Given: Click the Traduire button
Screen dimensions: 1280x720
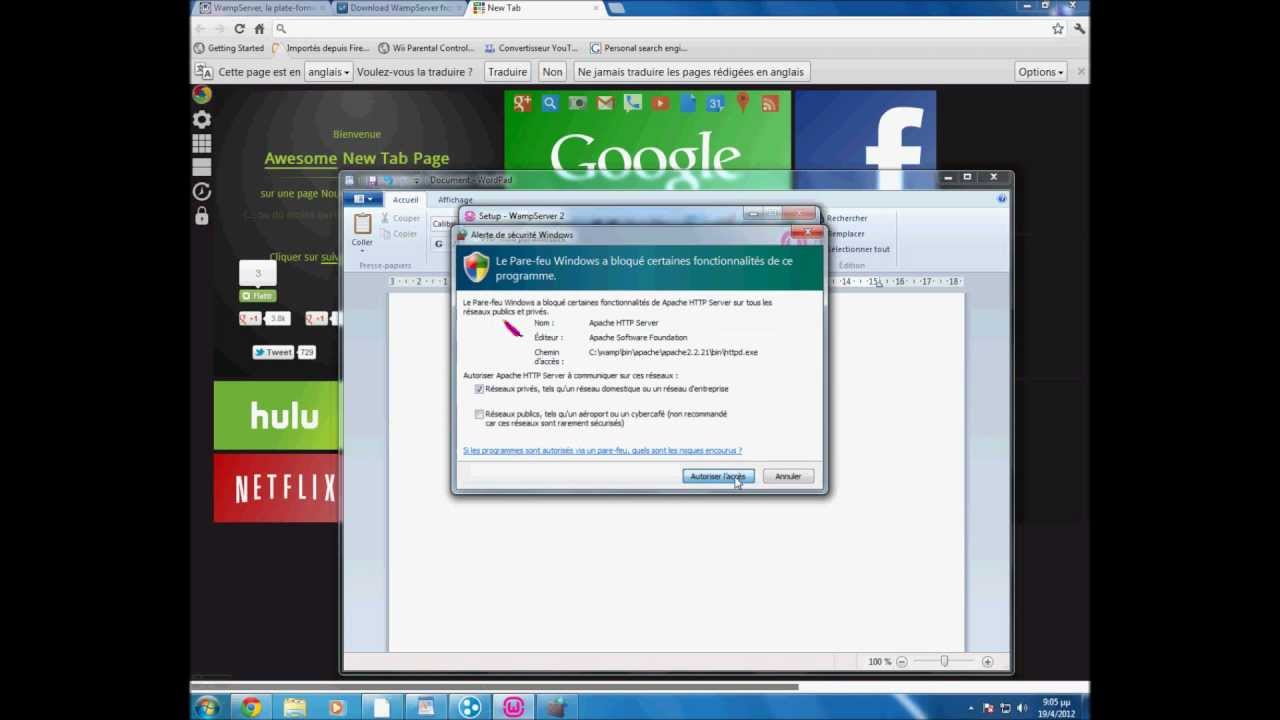Looking at the screenshot, I should point(507,72).
